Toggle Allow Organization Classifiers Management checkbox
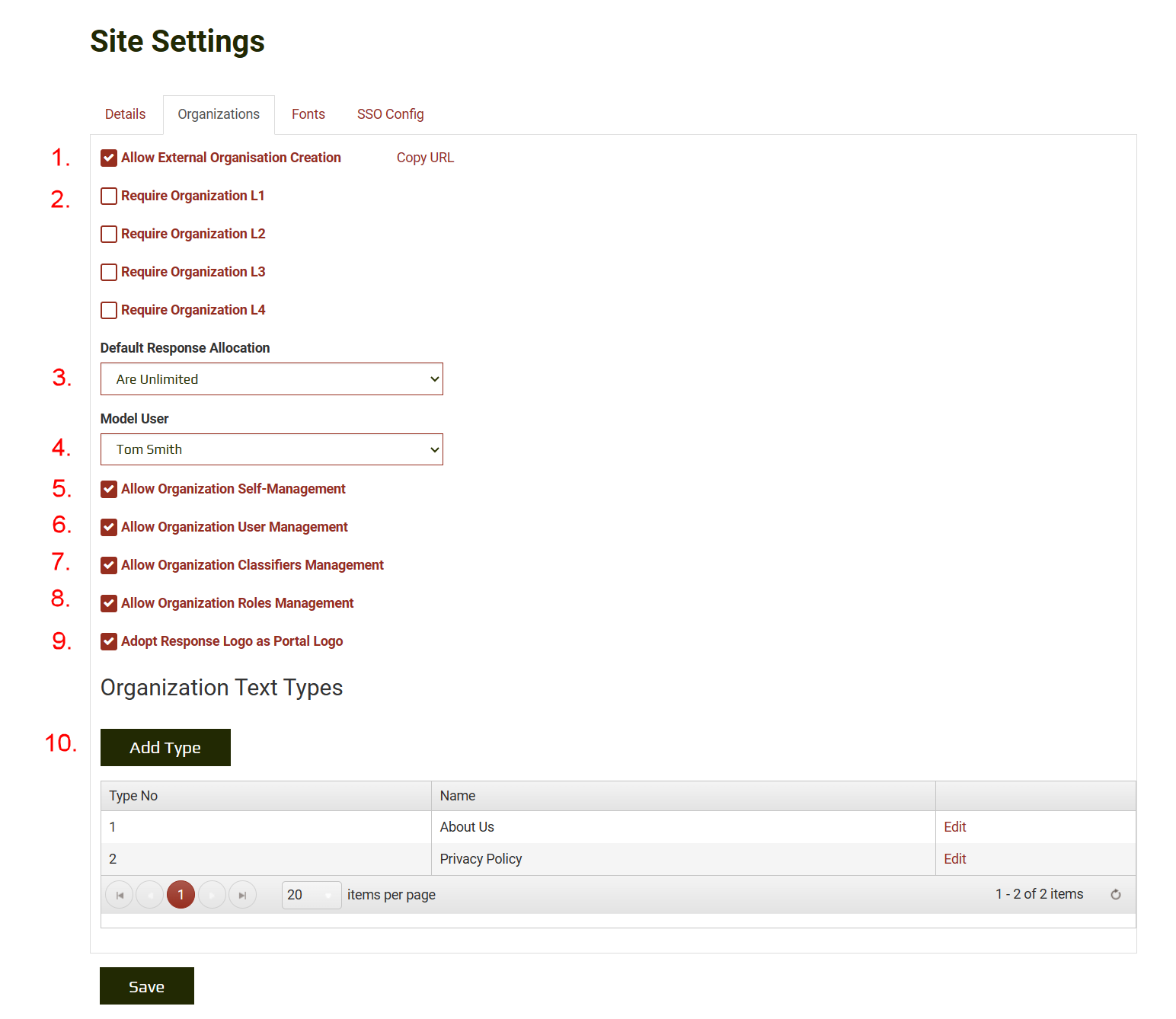The width and height of the screenshot is (1176, 1019). click(109, 565)
